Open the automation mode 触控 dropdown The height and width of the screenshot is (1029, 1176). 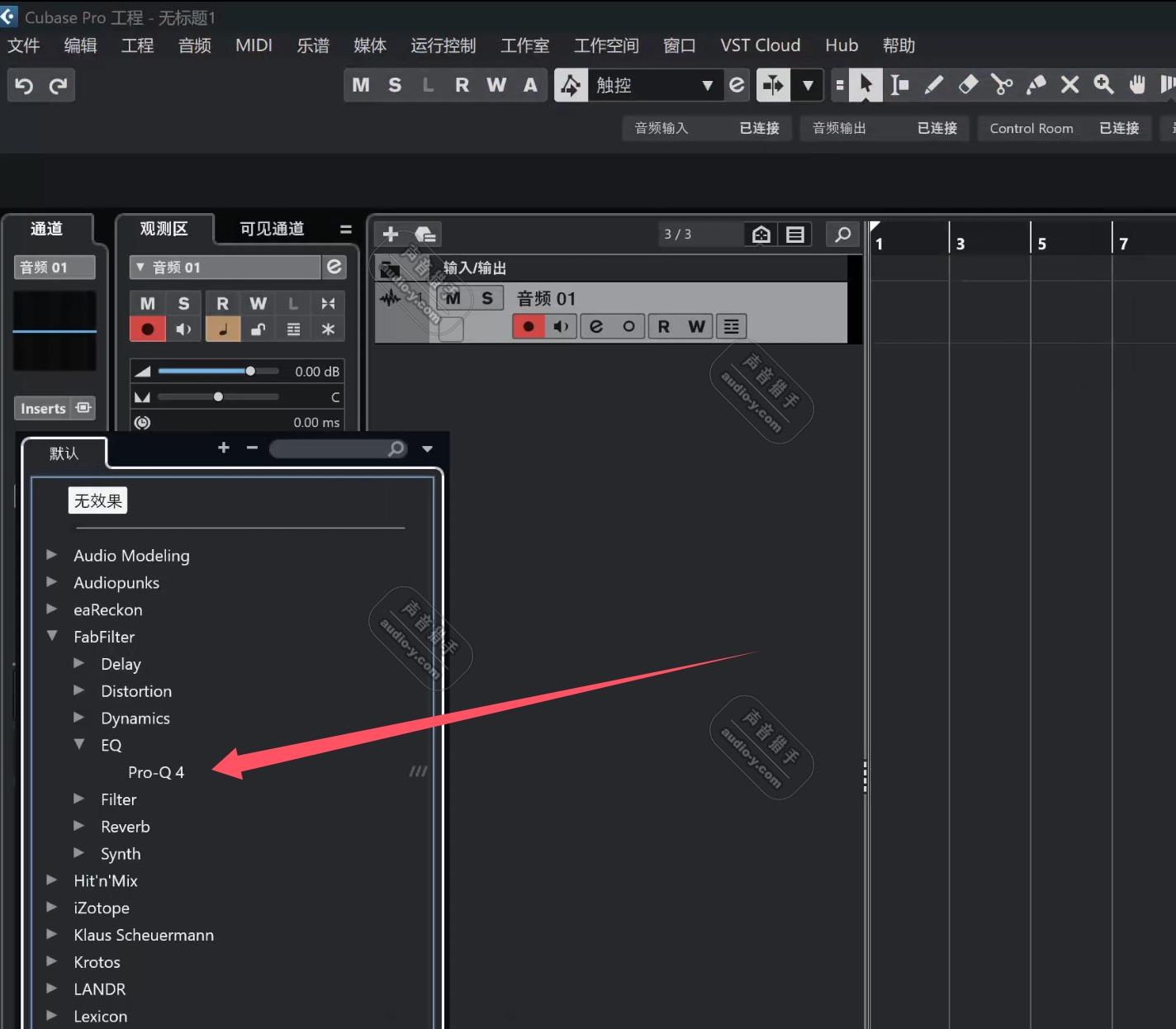click(706, 85)
